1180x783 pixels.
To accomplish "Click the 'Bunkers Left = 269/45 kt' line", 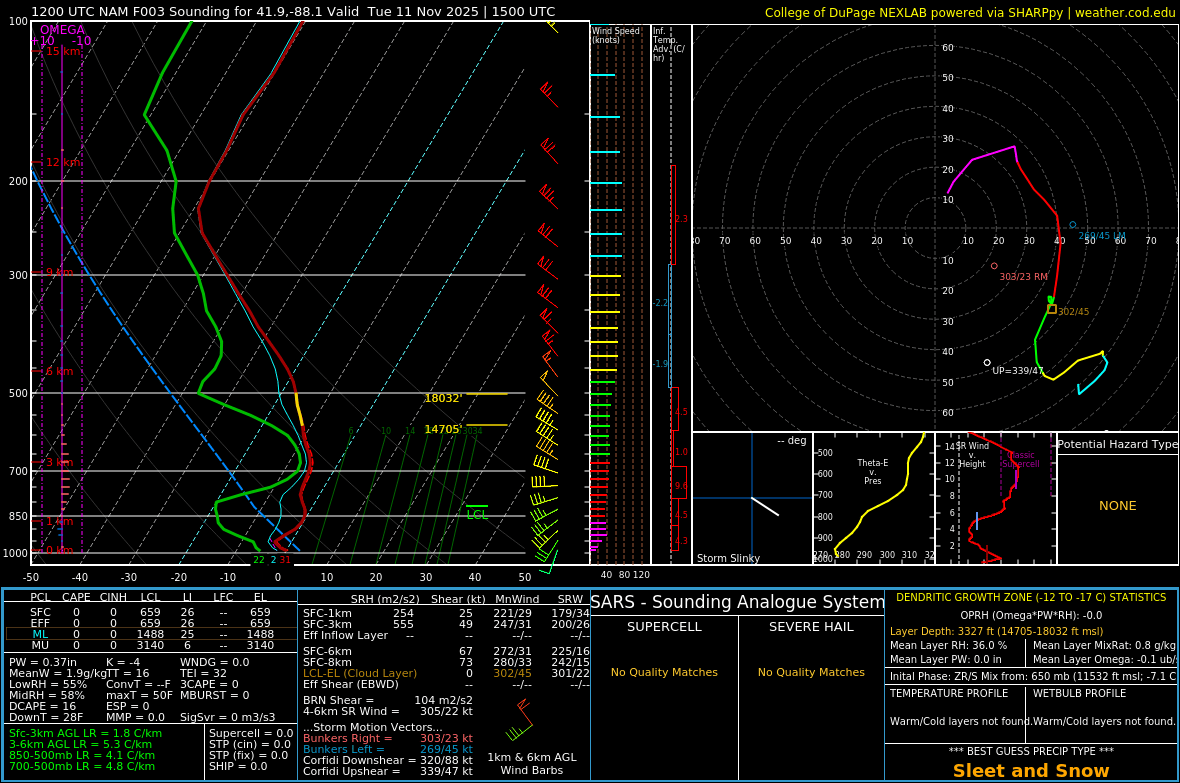I will (388, 749).
